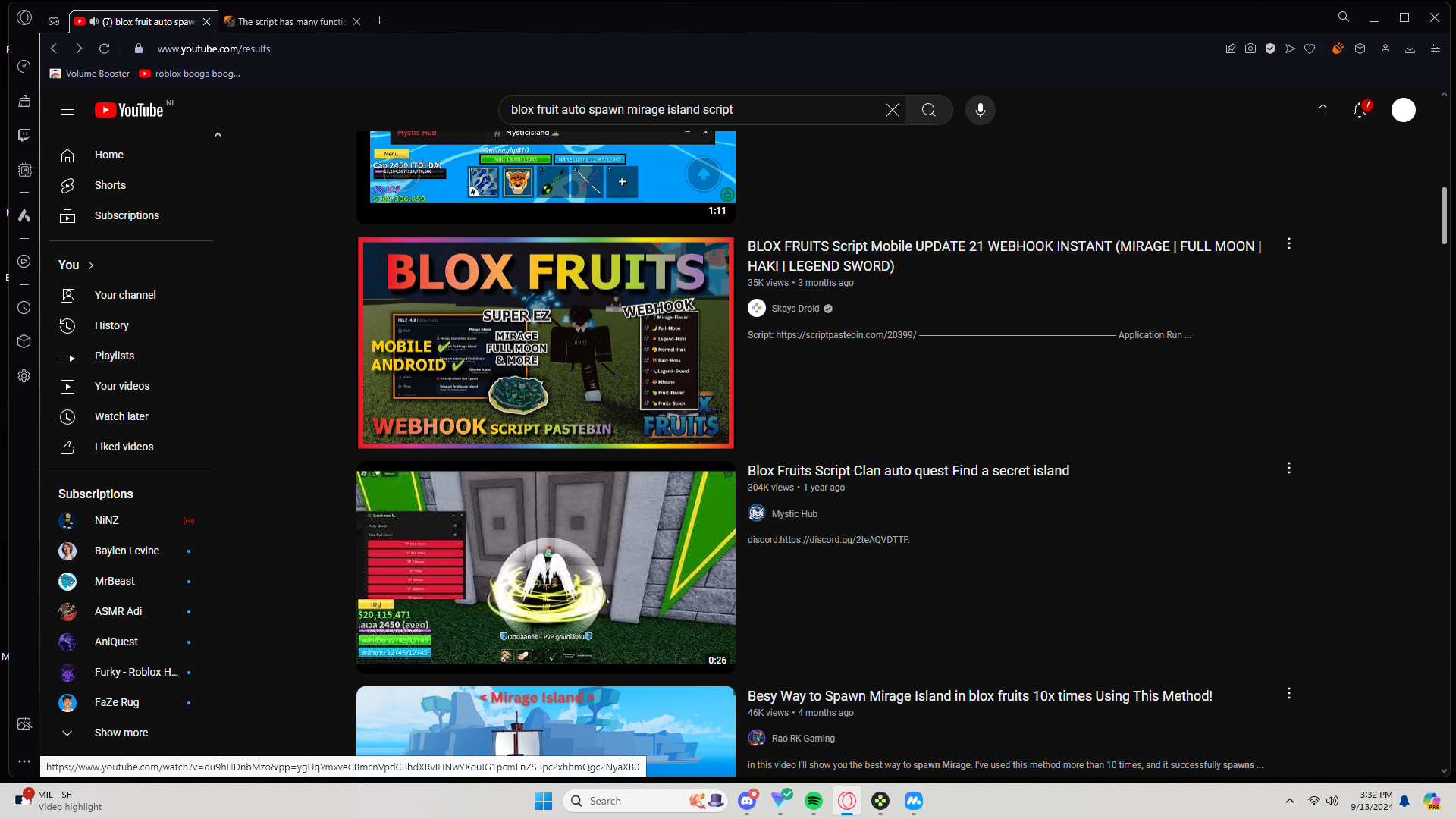Reload the YouTube page
The image size is (1456, 819).
pyautogui.click(x=105, y=49)
